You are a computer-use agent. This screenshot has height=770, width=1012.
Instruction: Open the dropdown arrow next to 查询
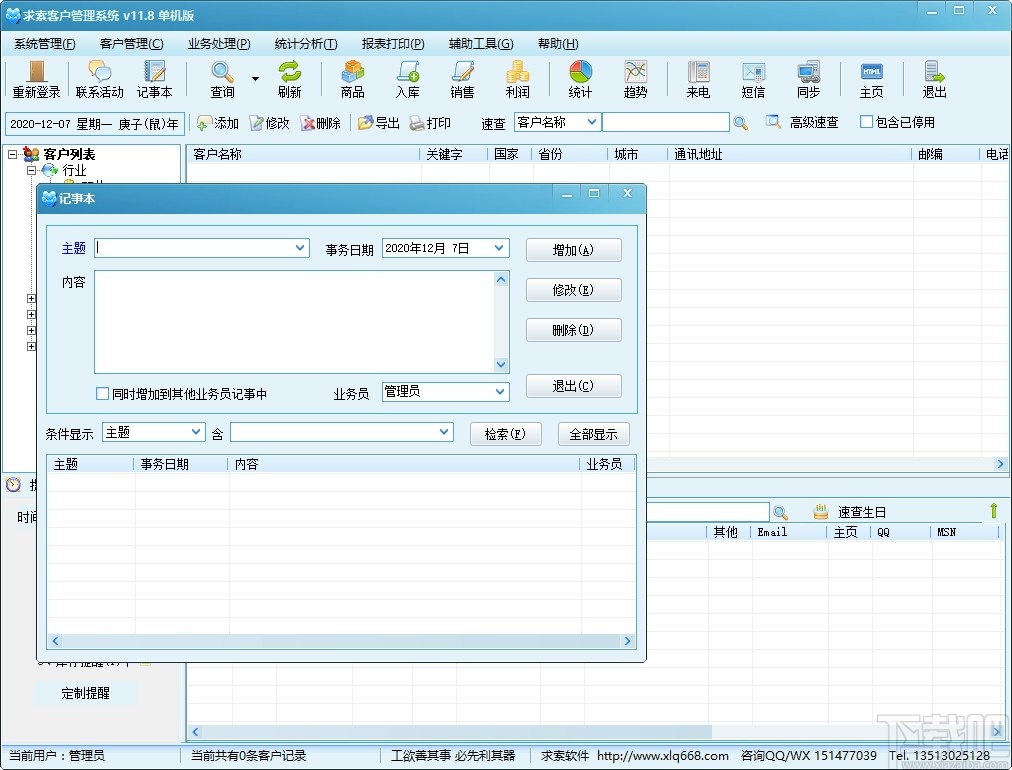coord(256,79)
